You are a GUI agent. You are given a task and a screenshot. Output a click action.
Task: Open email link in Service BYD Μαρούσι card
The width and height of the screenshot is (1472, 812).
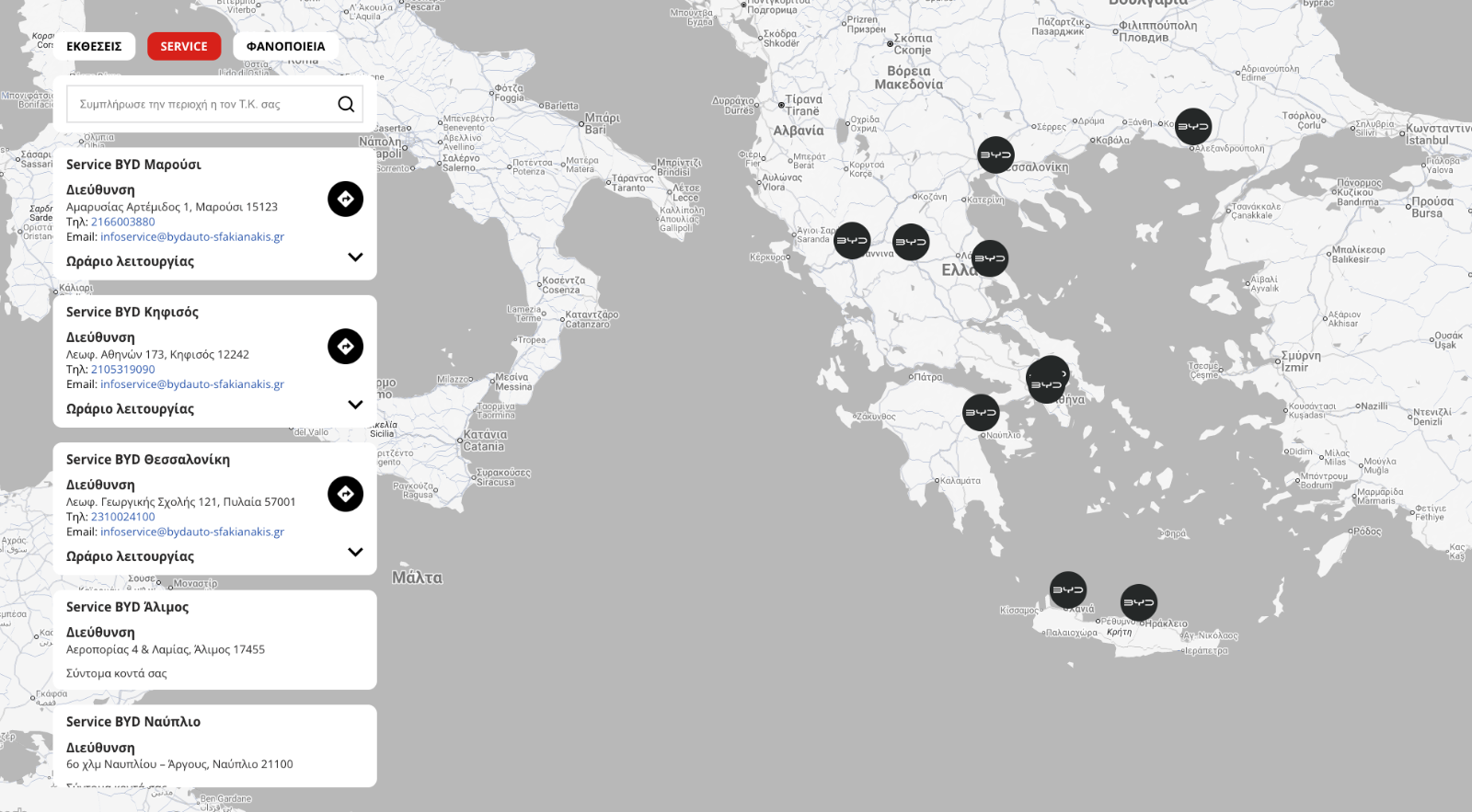192,236
